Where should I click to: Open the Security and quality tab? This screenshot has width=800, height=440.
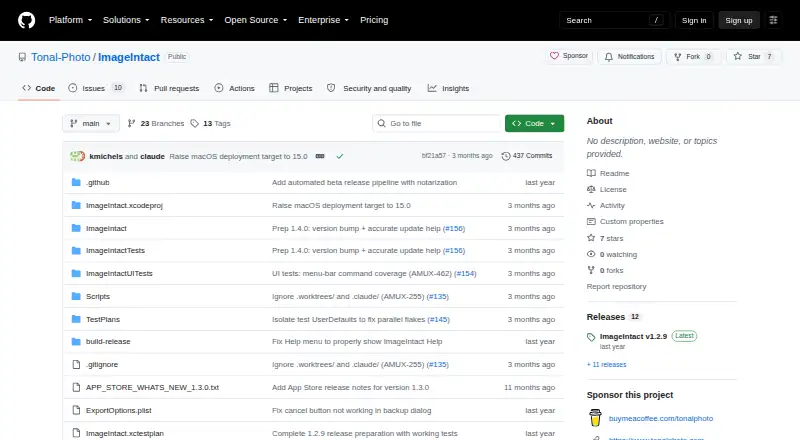(369, 88)
